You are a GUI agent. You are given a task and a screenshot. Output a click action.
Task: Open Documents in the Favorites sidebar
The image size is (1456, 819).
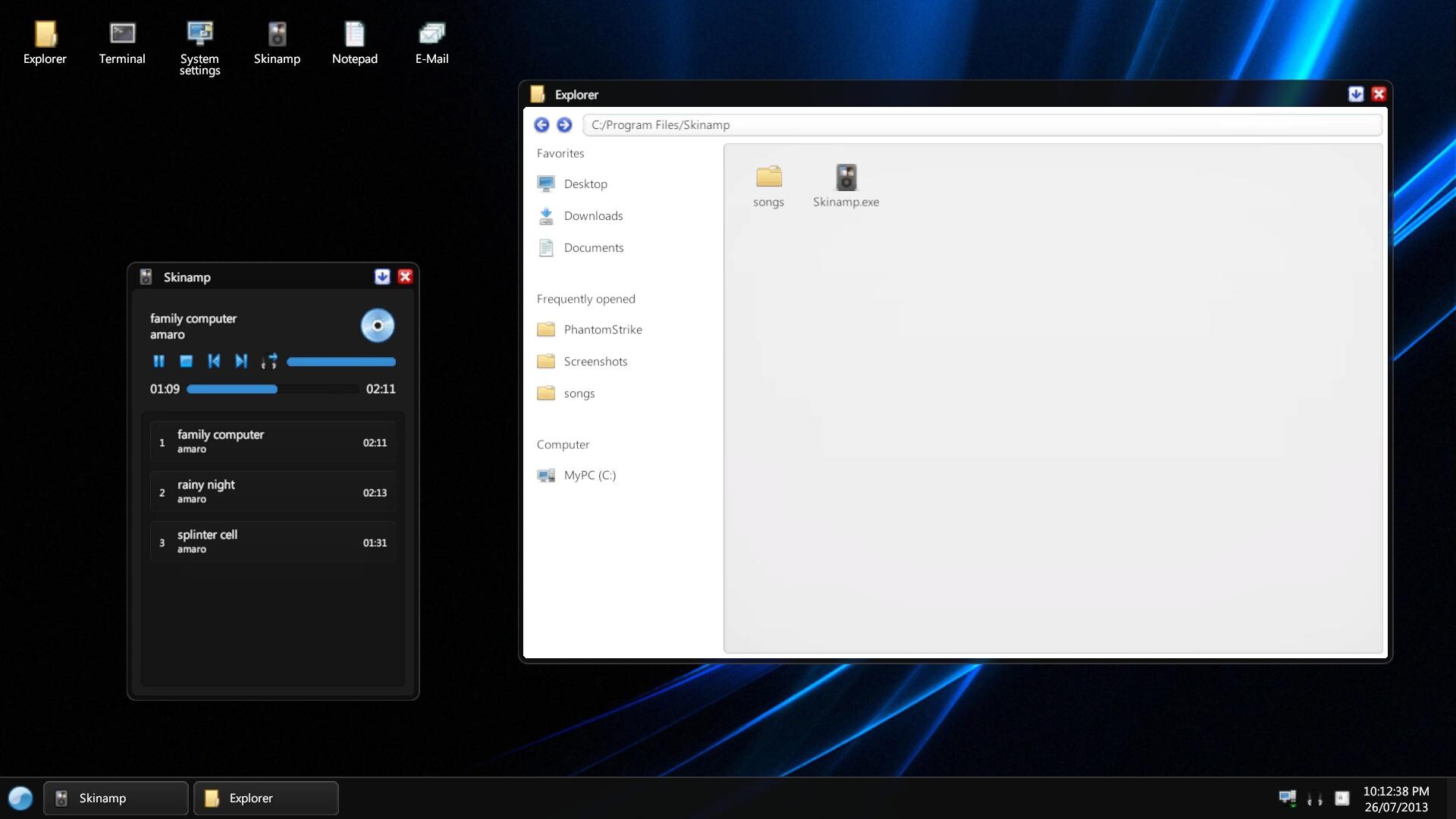[x=593, y=248]
